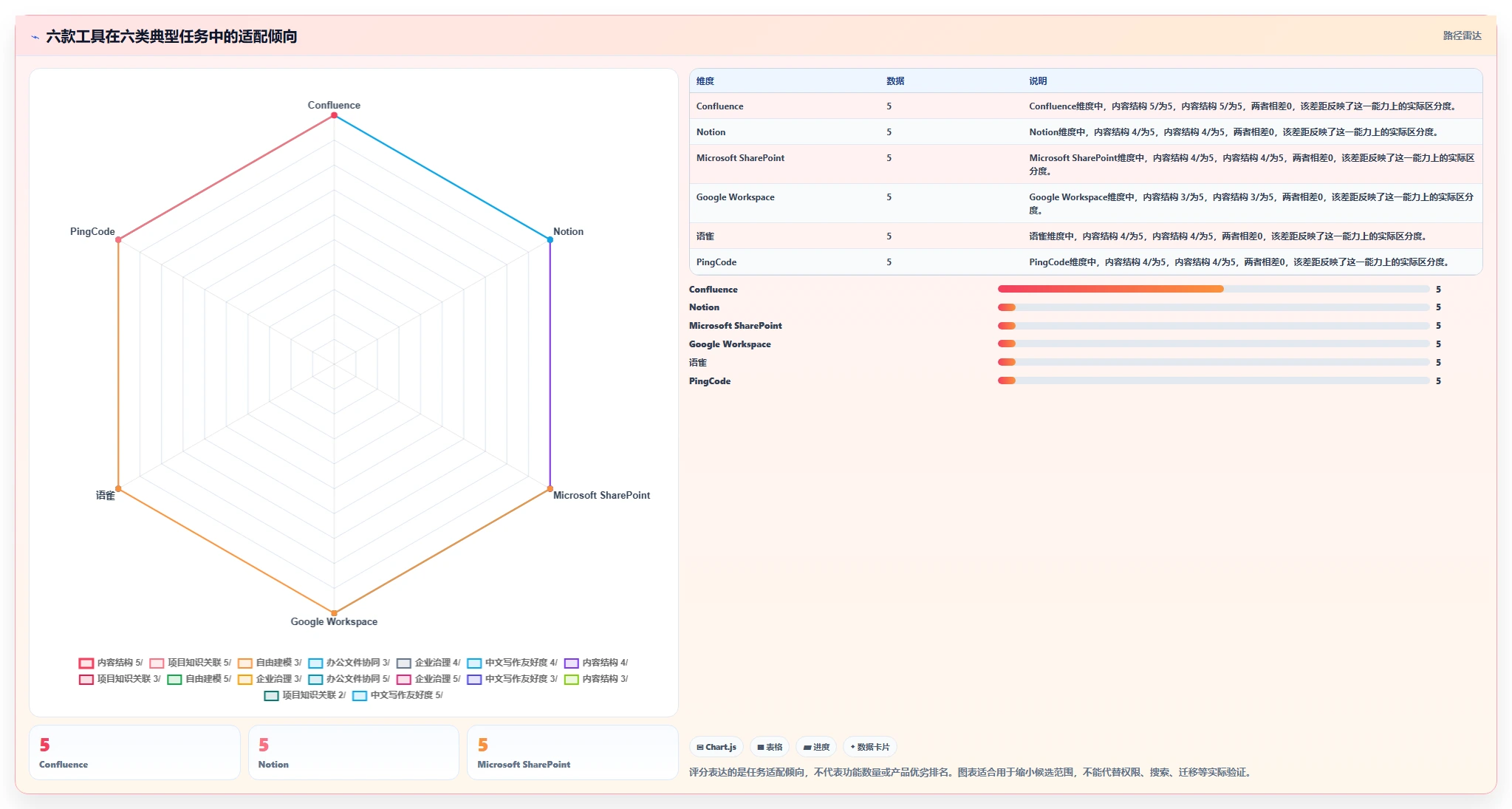Select the 表格 tag
Screen dimensions: 1512x809
point(770,747)
